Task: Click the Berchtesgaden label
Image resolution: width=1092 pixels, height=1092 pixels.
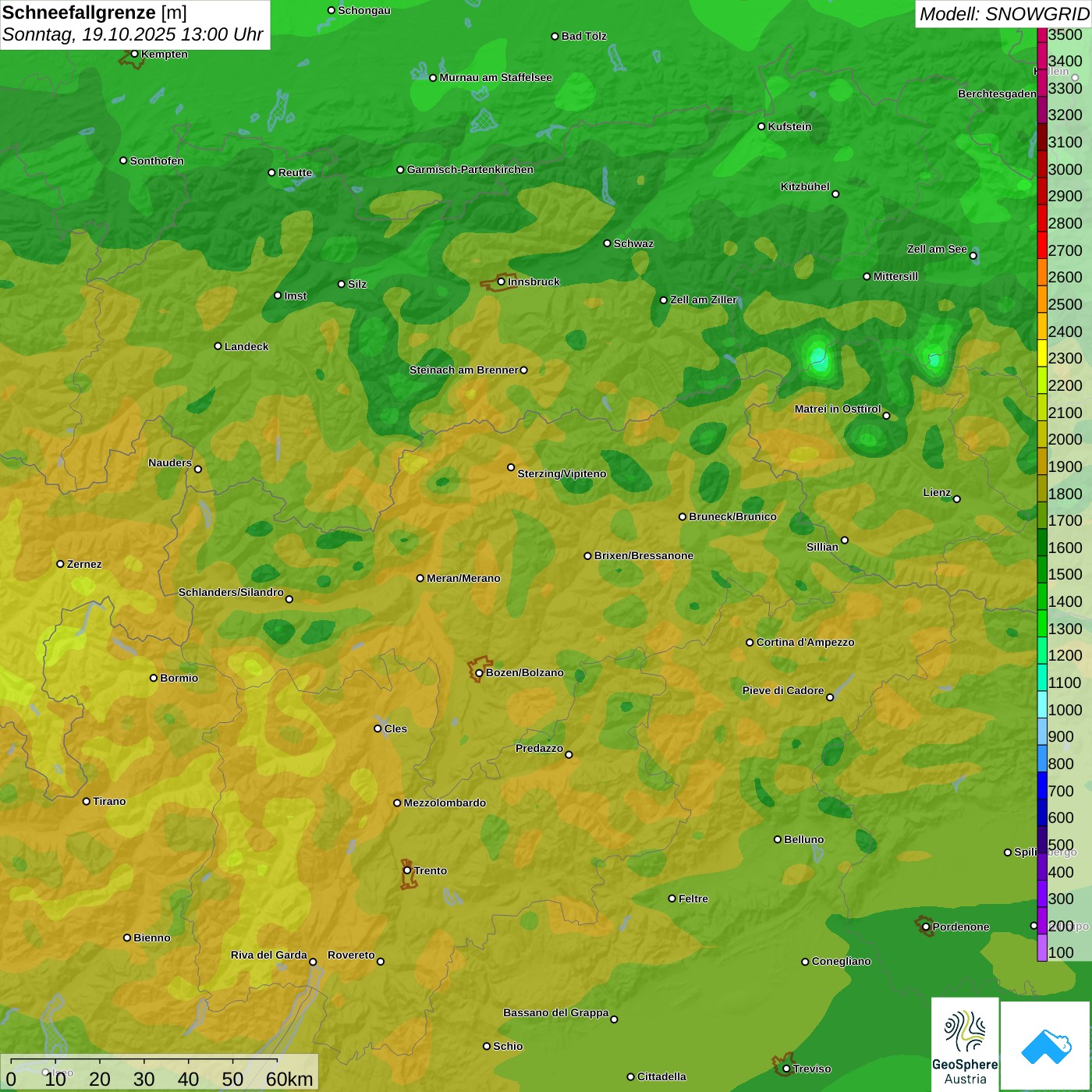Action: tap(997, 94)
